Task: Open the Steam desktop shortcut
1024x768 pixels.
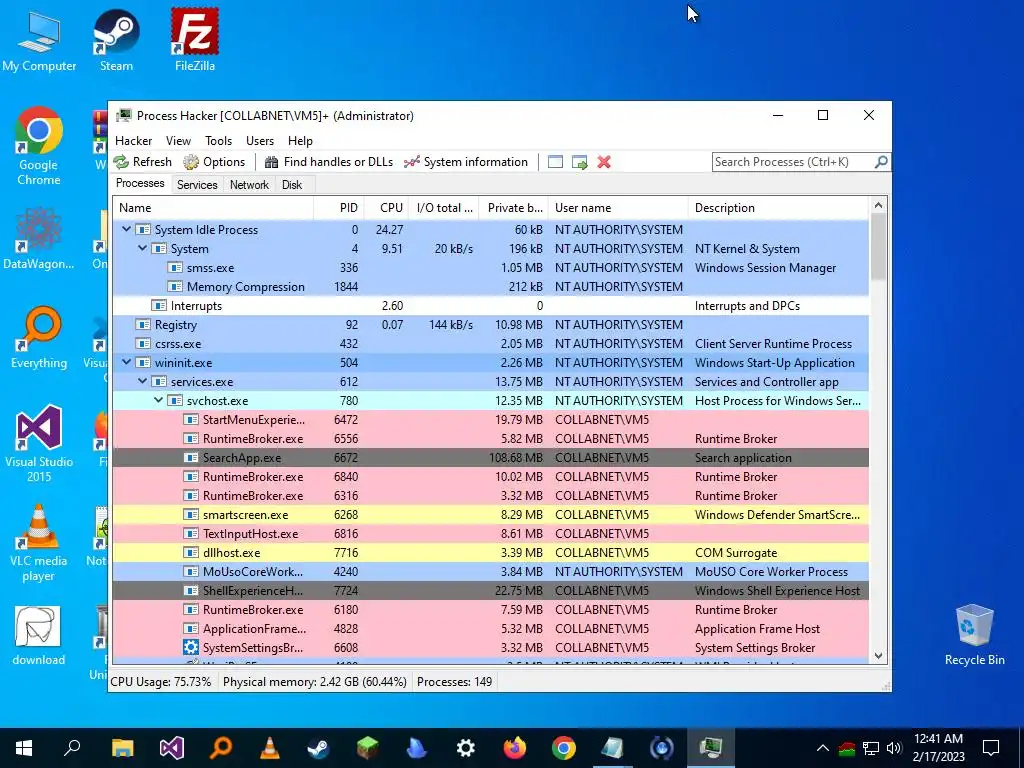Action: (x=116, y=39)
